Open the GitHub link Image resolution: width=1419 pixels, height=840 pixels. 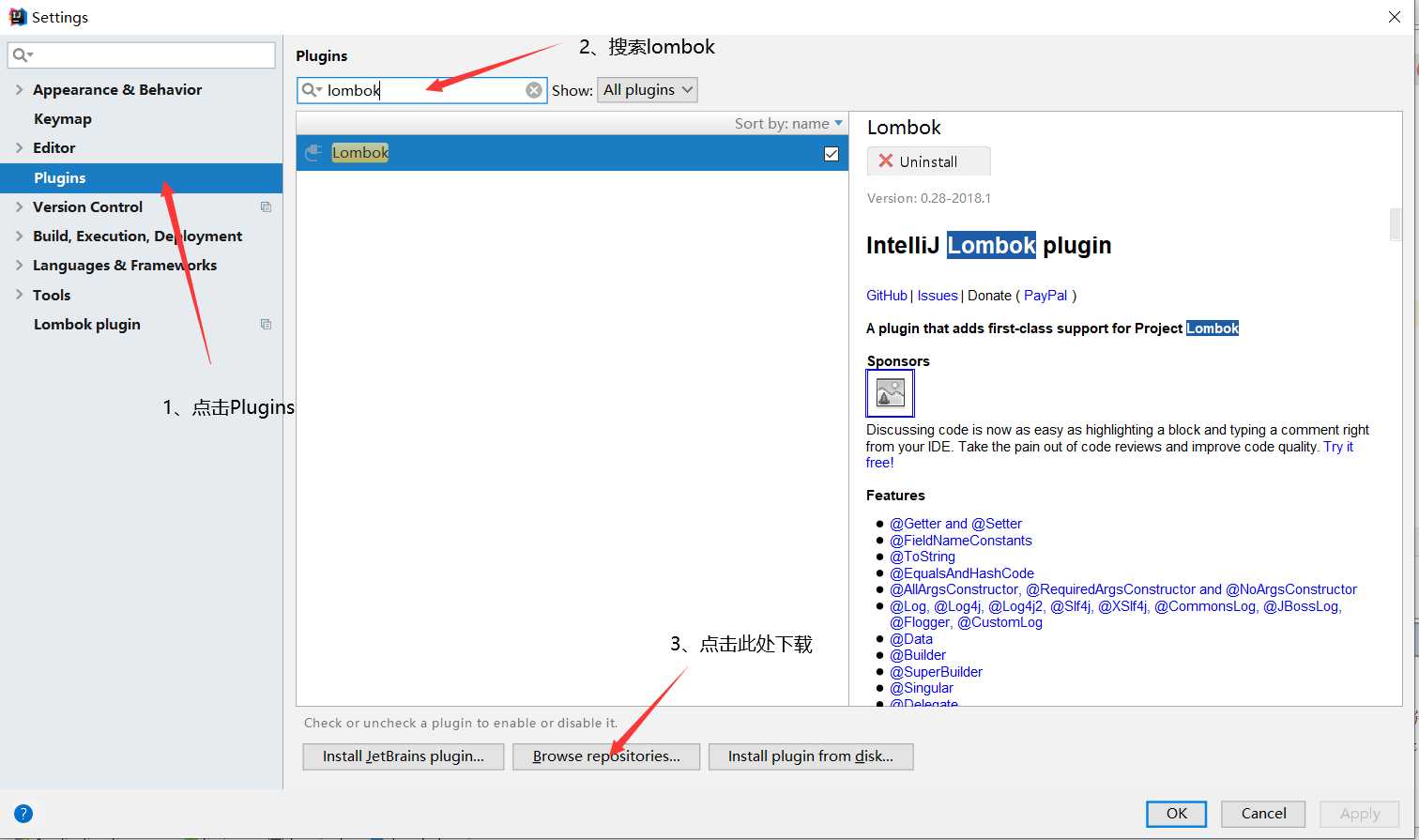pyautogui.click(x=887, y=296)
